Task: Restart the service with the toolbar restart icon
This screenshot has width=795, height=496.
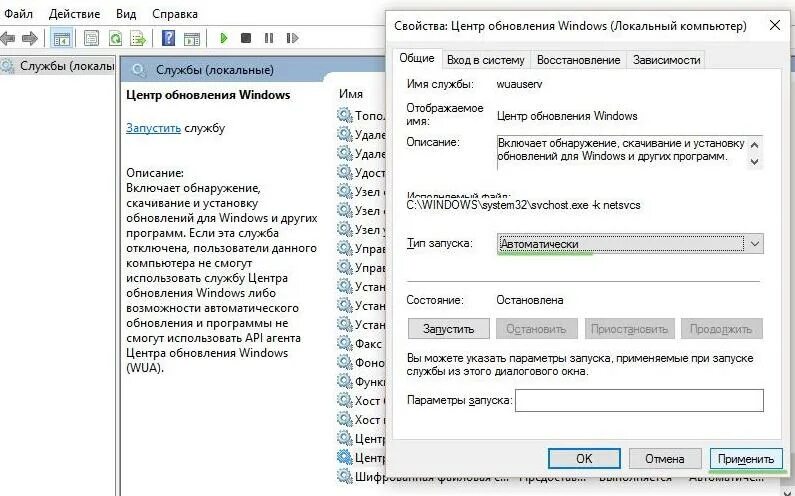Action: pos(292,38)
